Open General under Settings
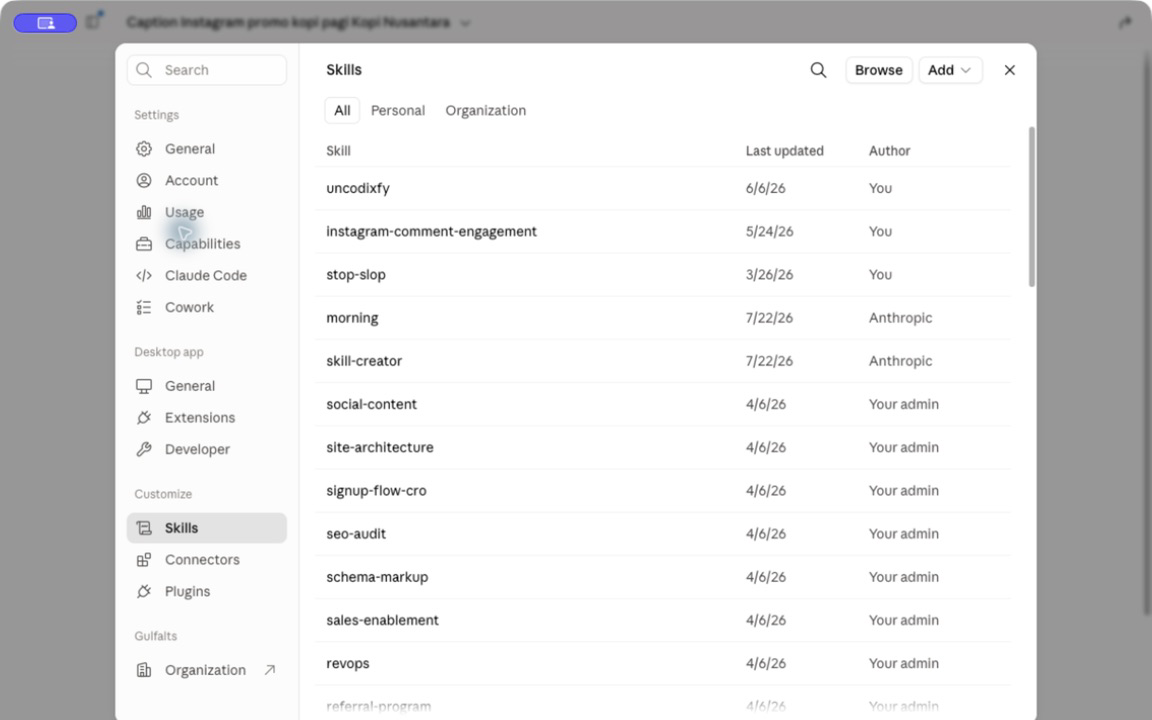Screen dimensions: 1152x720 click(206, 148)
